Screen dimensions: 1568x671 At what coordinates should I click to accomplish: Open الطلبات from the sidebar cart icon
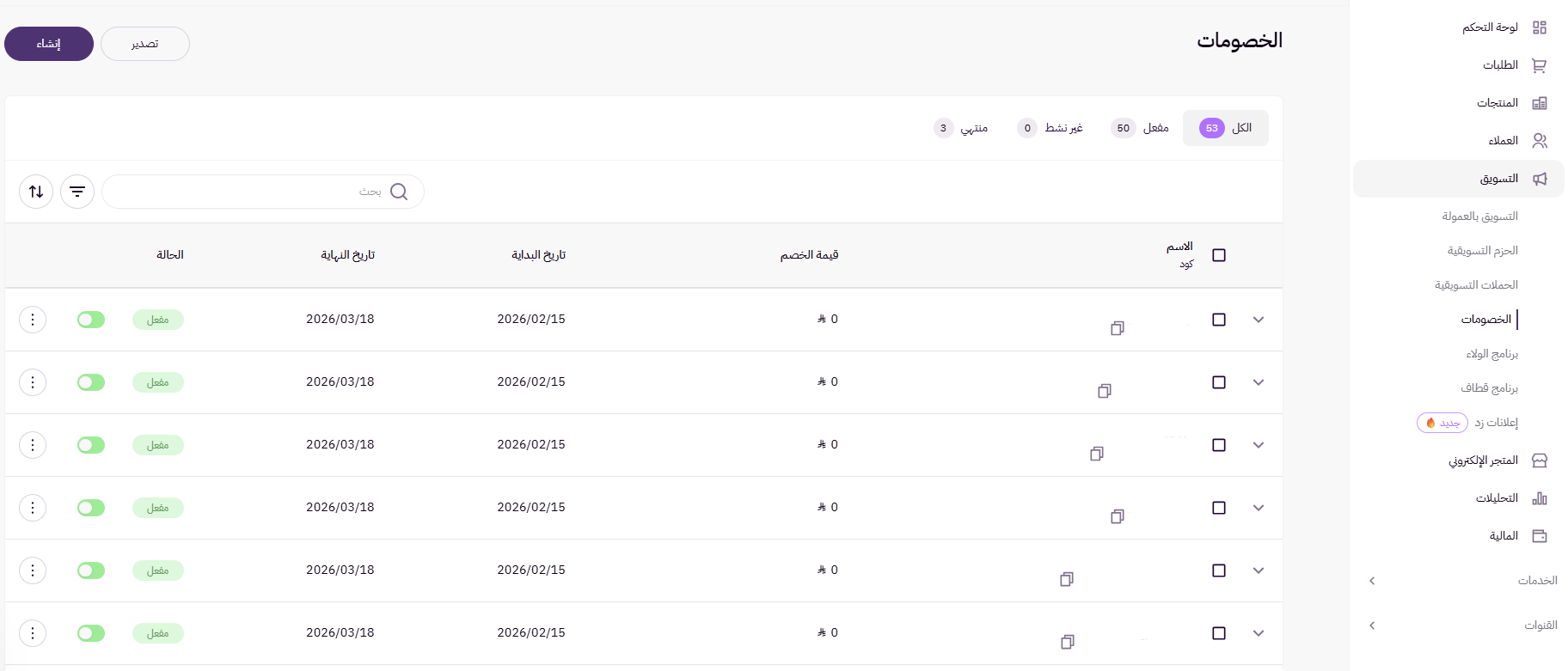click(1539, 65)
